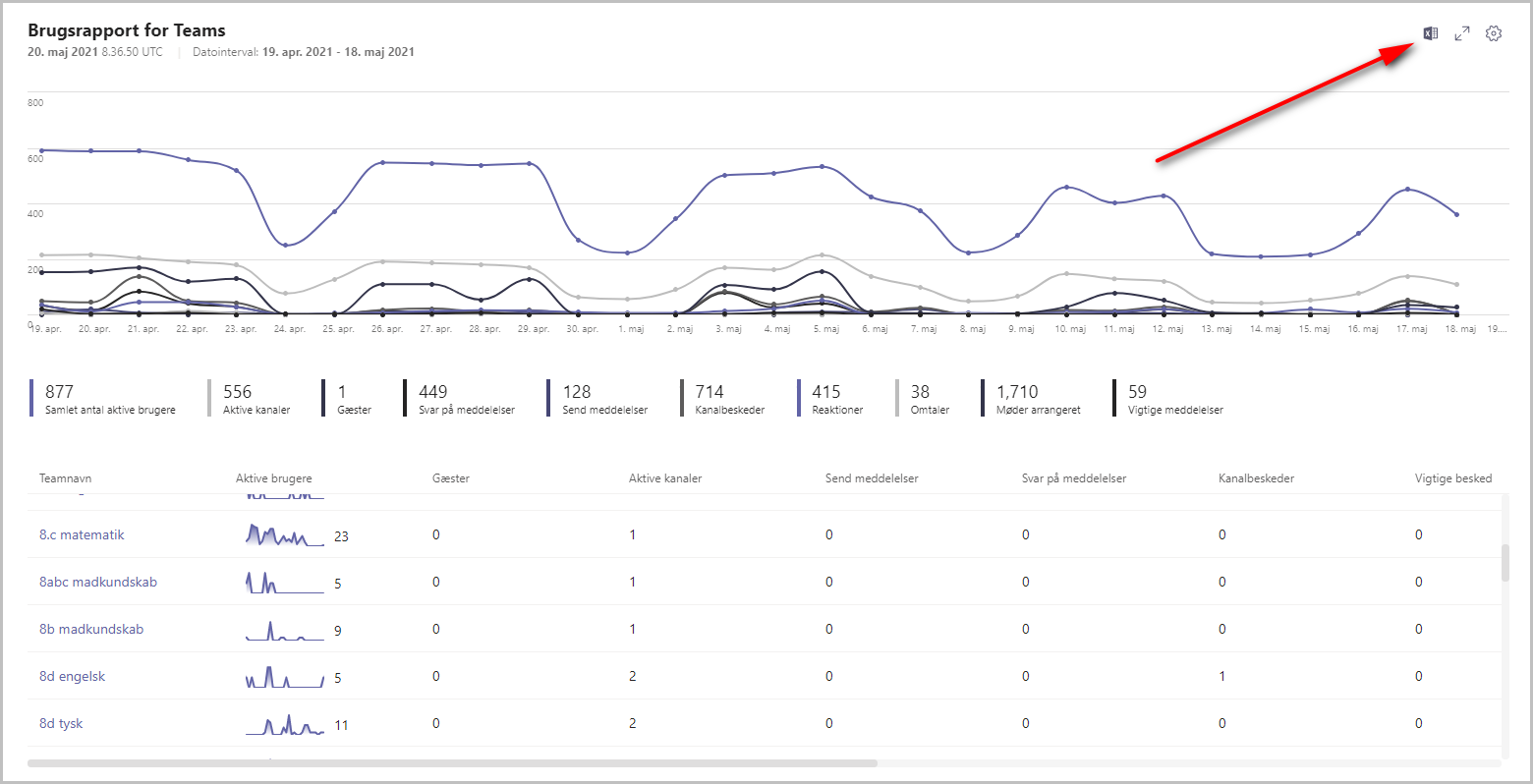Select the 38 Omtaler metric
Viewport: 1533px width, 784px height.
924,398
